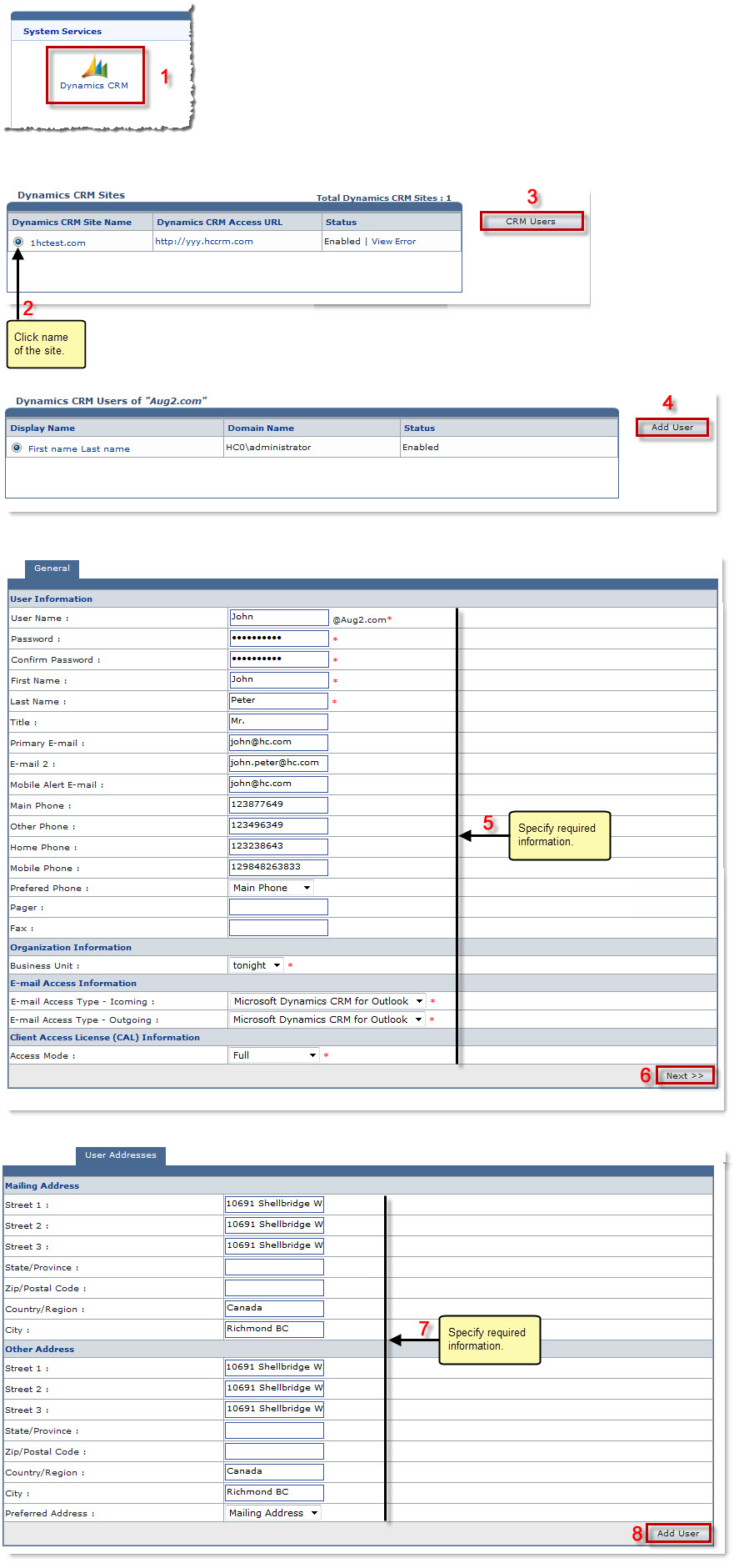
Task: Click the E-mail 2 input field
Action: [x=278, y=764]
